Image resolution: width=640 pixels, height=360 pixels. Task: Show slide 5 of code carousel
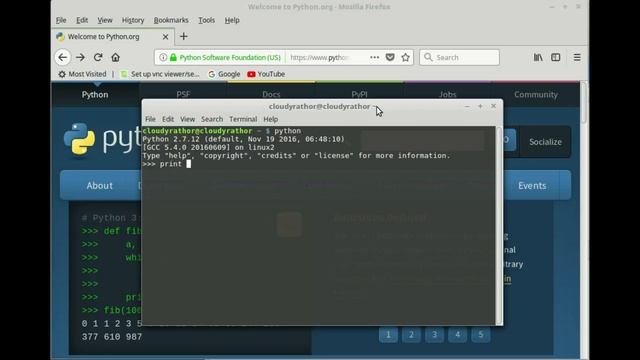click(481, 335)
